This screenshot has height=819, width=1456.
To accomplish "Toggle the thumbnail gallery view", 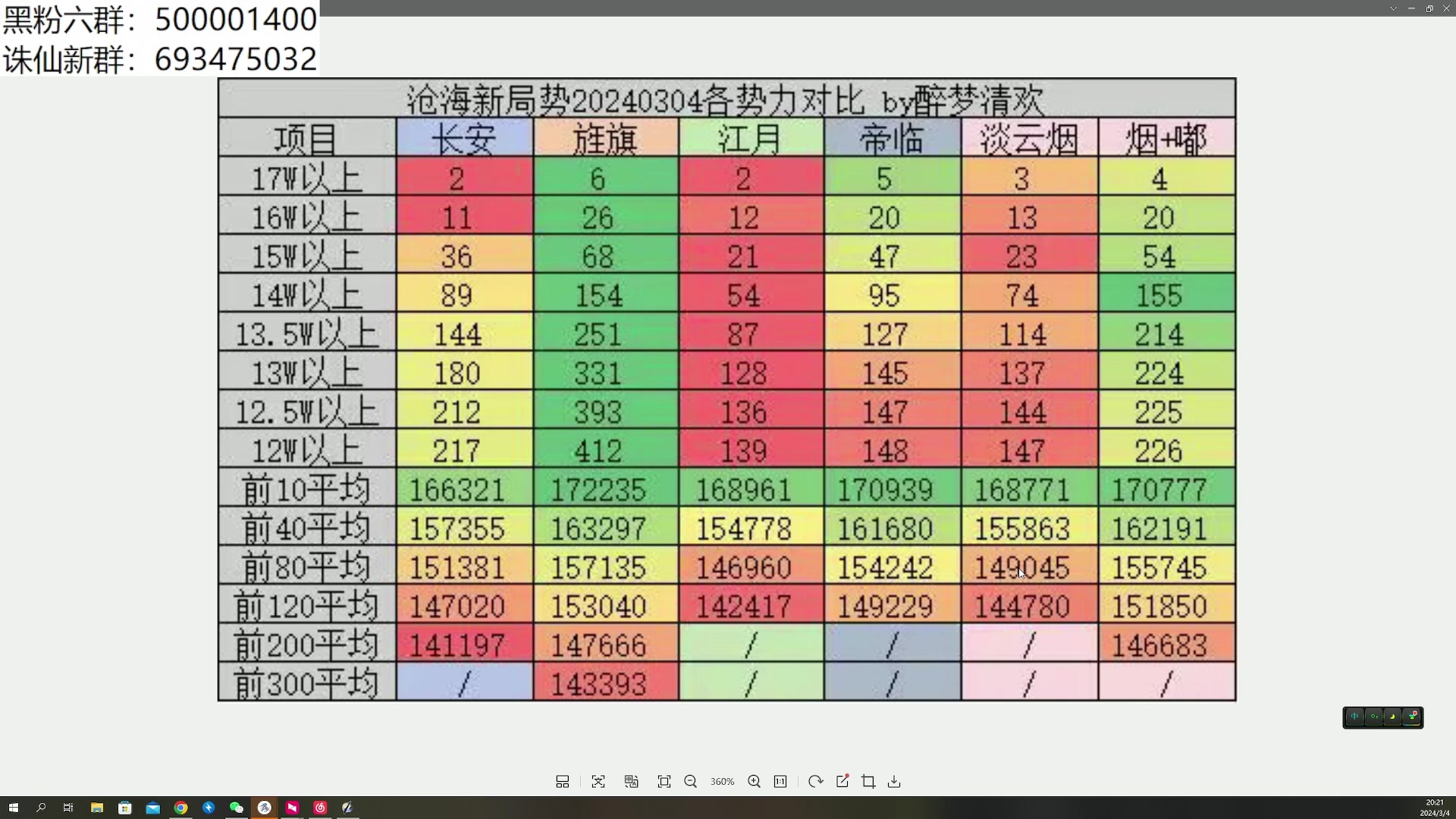I will (562, 782).
